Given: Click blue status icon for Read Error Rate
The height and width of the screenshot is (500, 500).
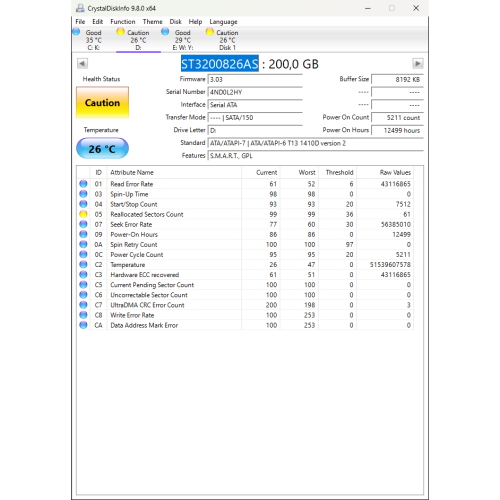Looking at the screenshot, I should point(83,184).
